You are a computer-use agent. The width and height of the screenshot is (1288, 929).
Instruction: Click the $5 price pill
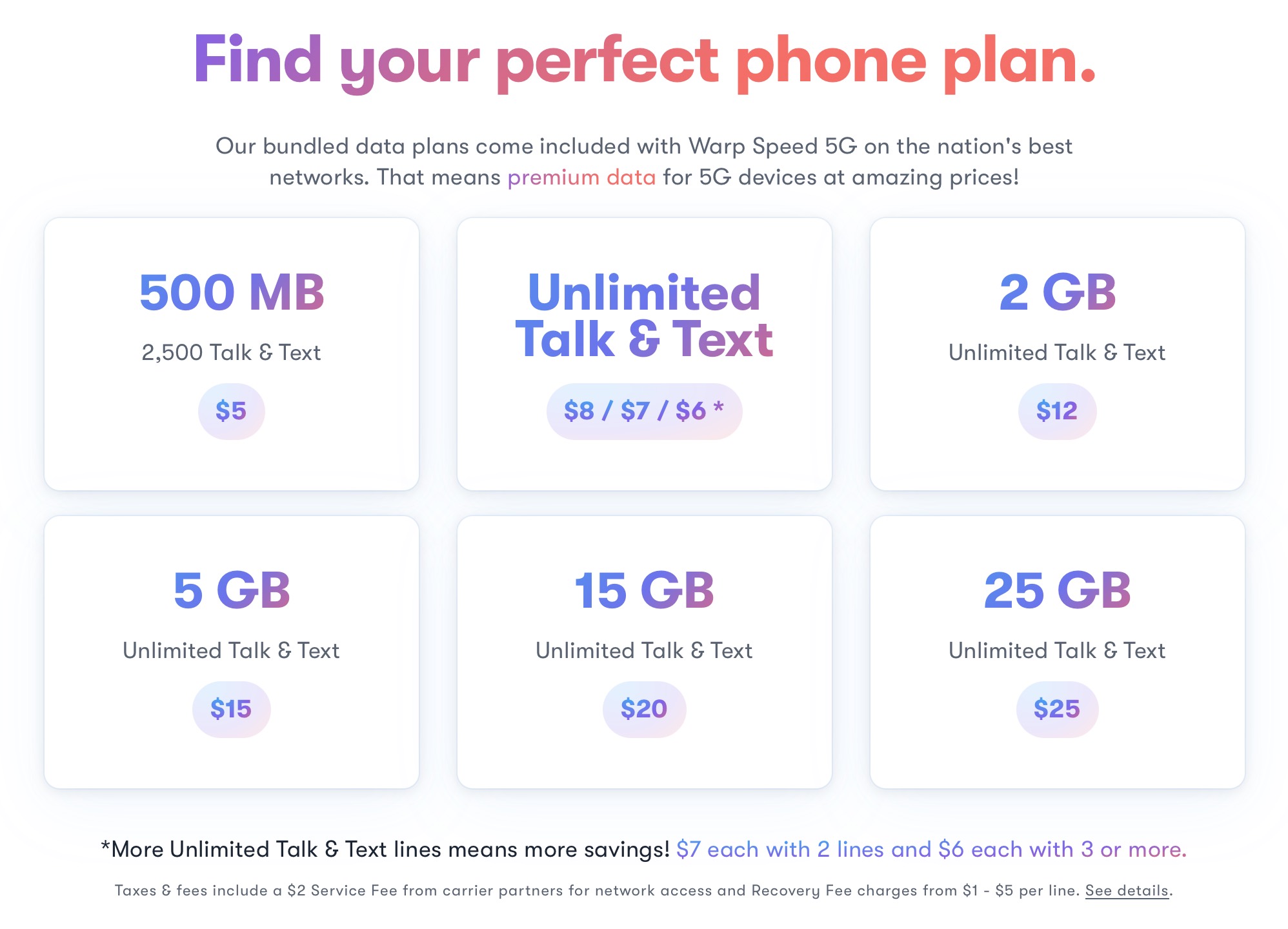(x=231, y=411)
